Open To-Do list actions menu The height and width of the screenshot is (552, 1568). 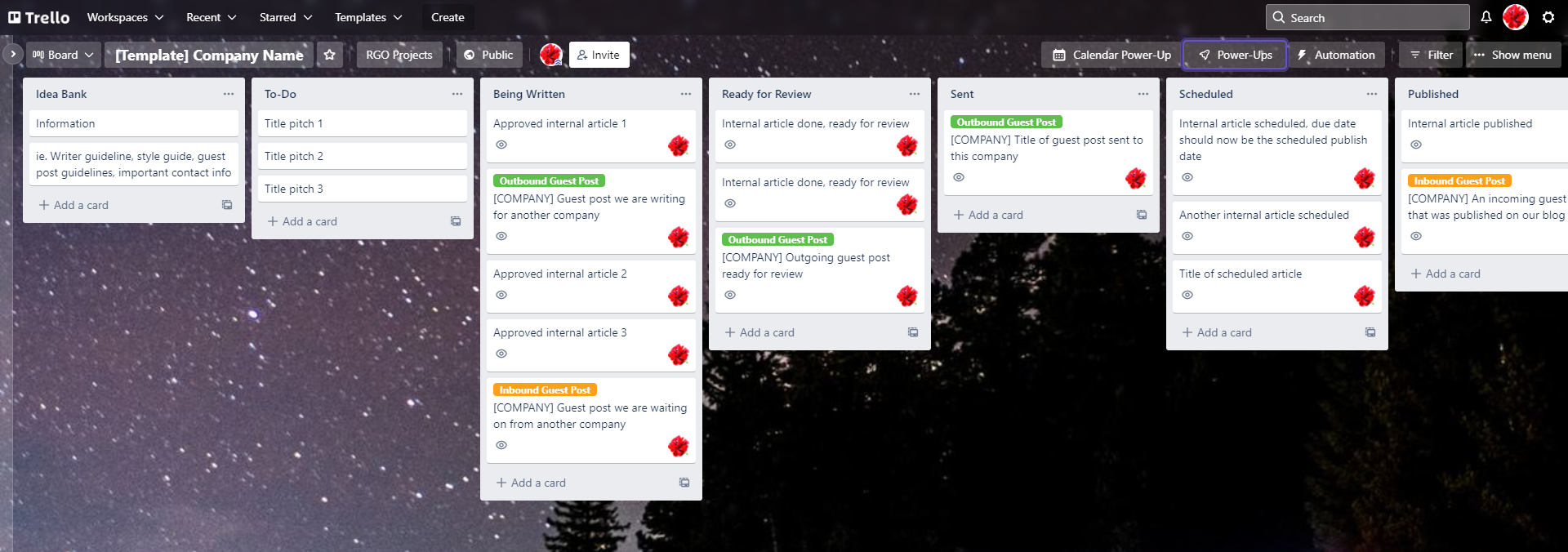457,94
